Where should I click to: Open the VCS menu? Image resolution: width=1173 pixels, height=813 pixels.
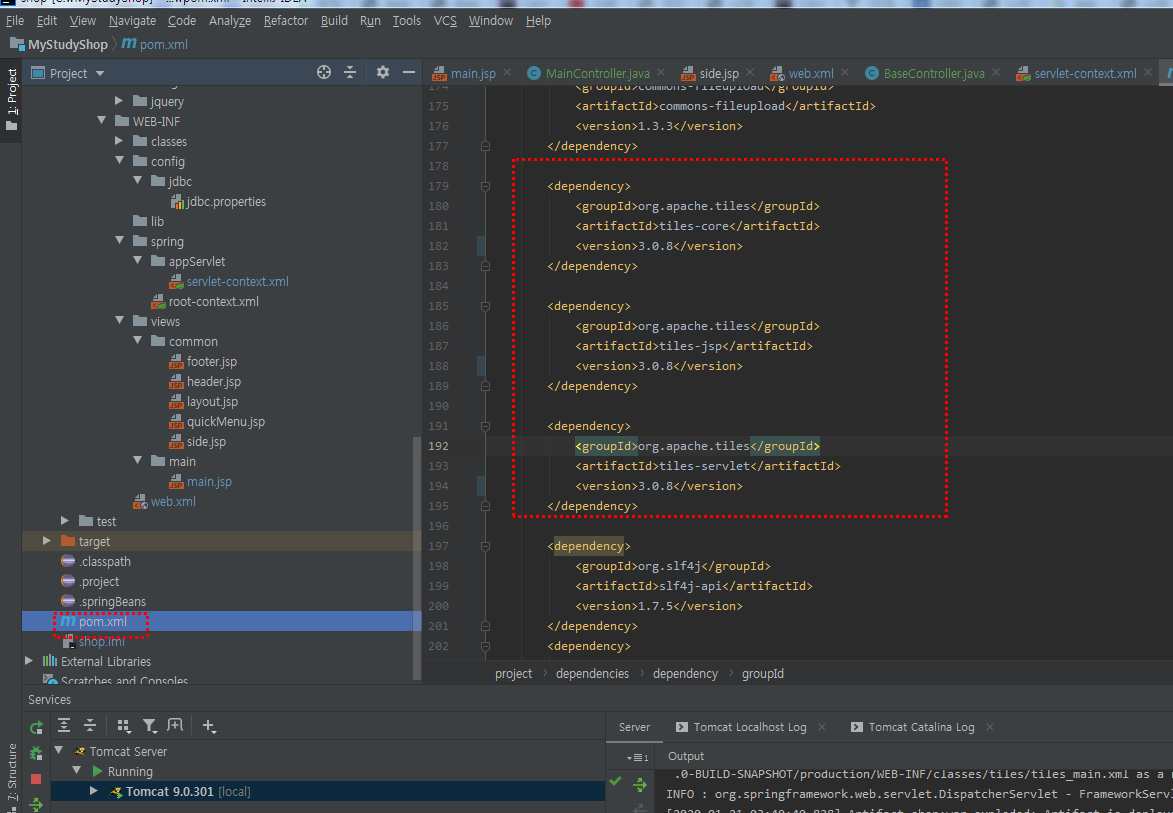click(445, 21)
